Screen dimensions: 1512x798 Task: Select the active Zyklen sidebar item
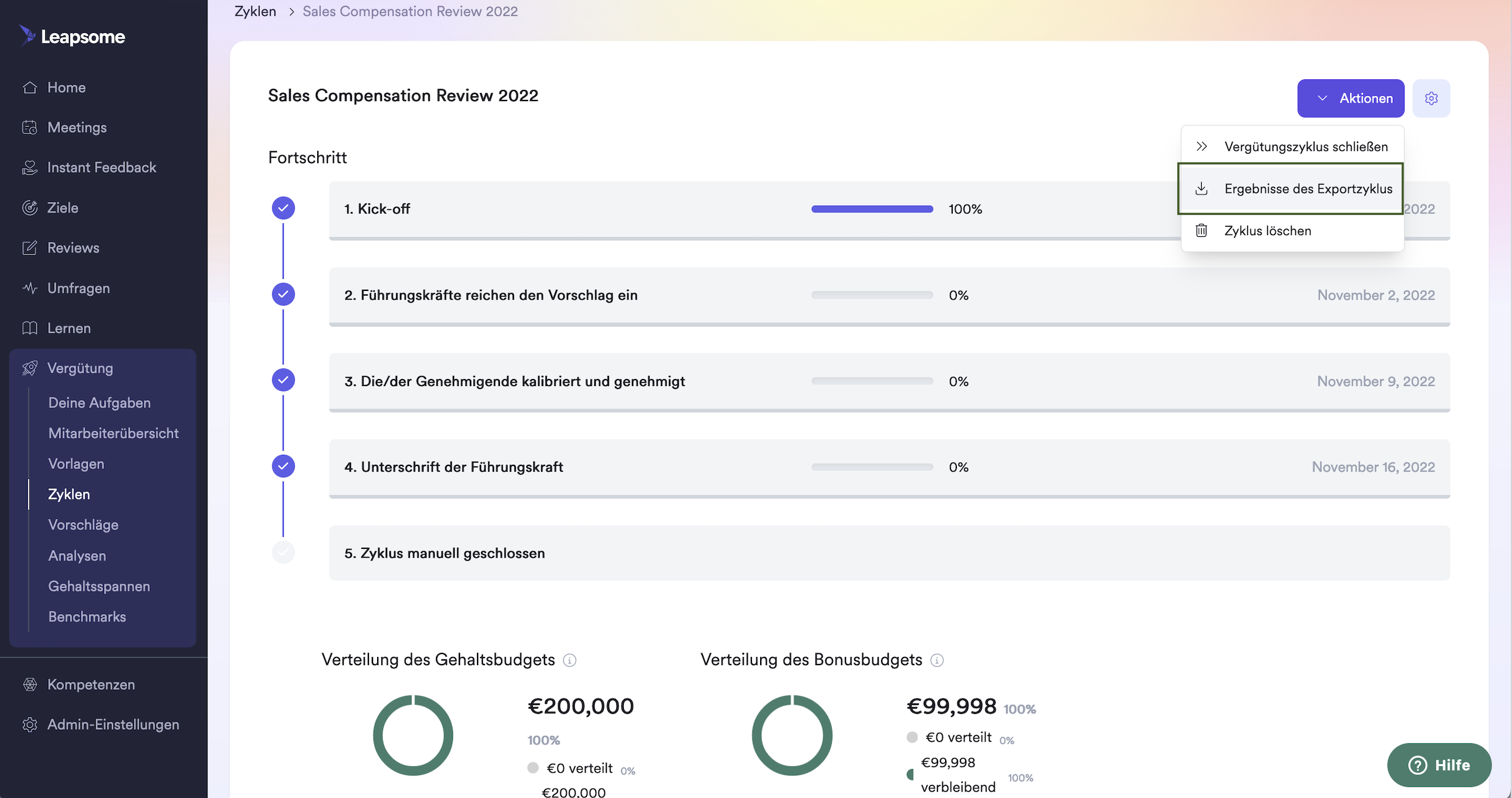69,494
